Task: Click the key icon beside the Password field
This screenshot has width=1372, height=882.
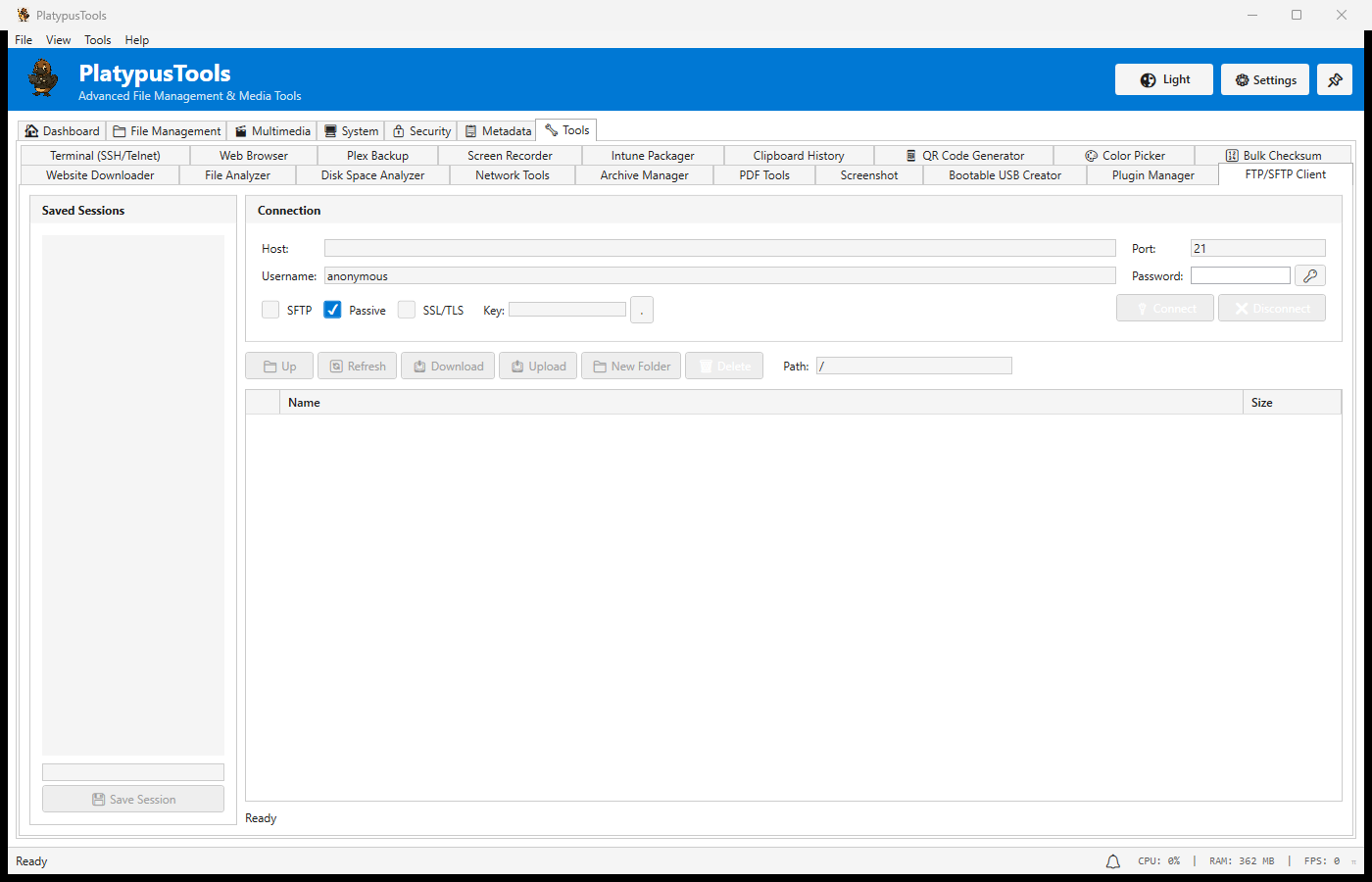Action: coord(1310,275)
